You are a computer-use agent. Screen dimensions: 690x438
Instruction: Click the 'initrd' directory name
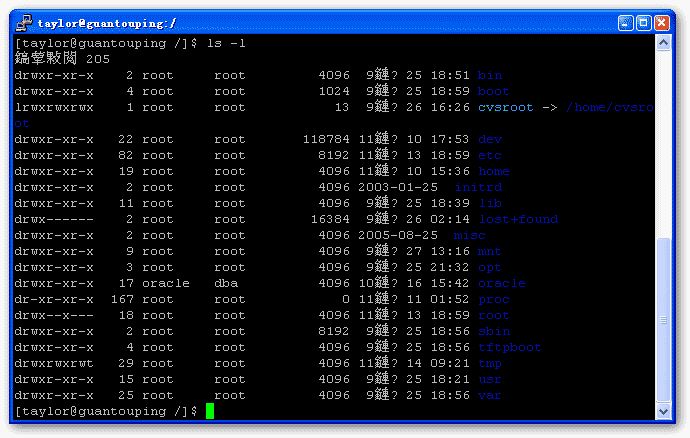(x=478, y=188)
